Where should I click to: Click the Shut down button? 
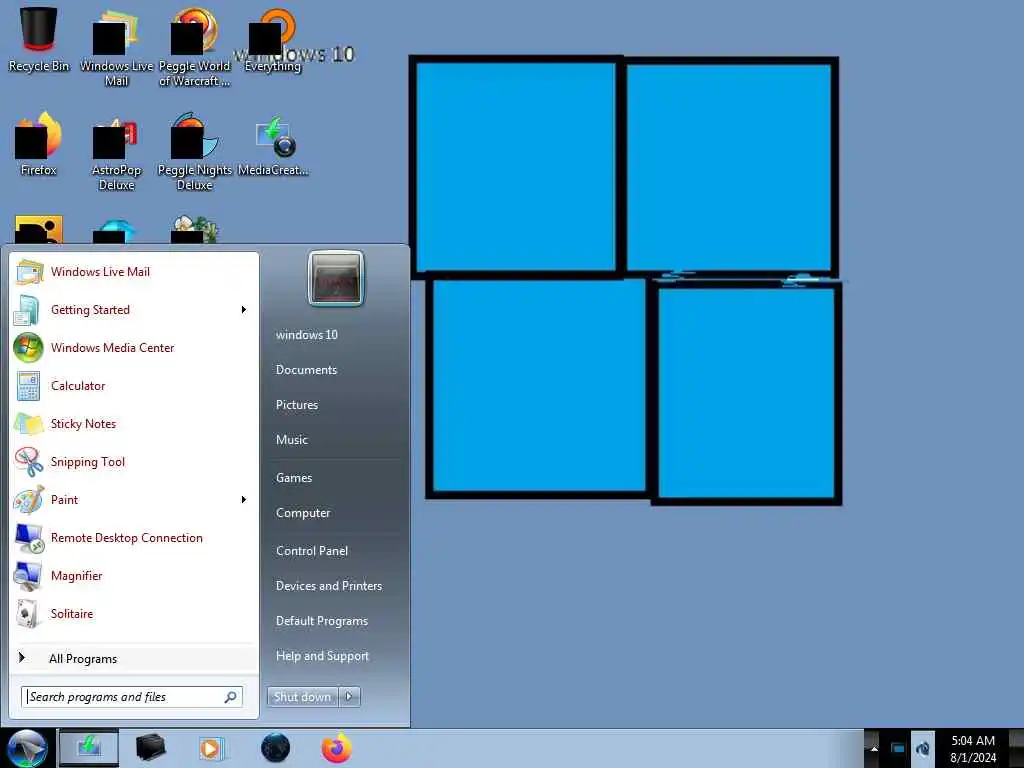click(x=302, y=697)
